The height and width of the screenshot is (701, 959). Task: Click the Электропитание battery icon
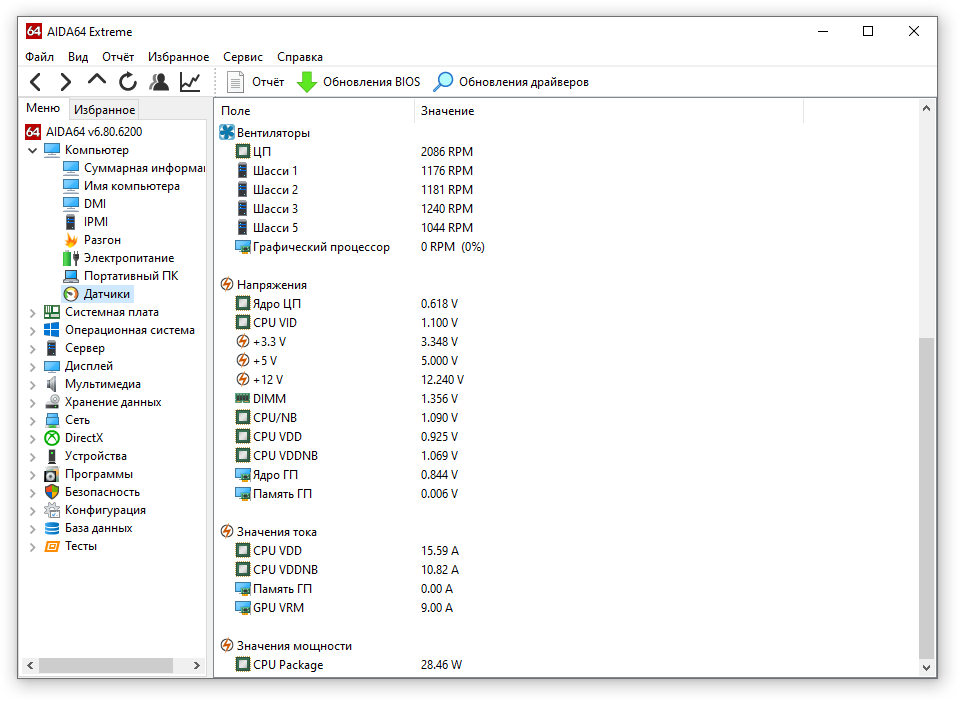(71, 258)
